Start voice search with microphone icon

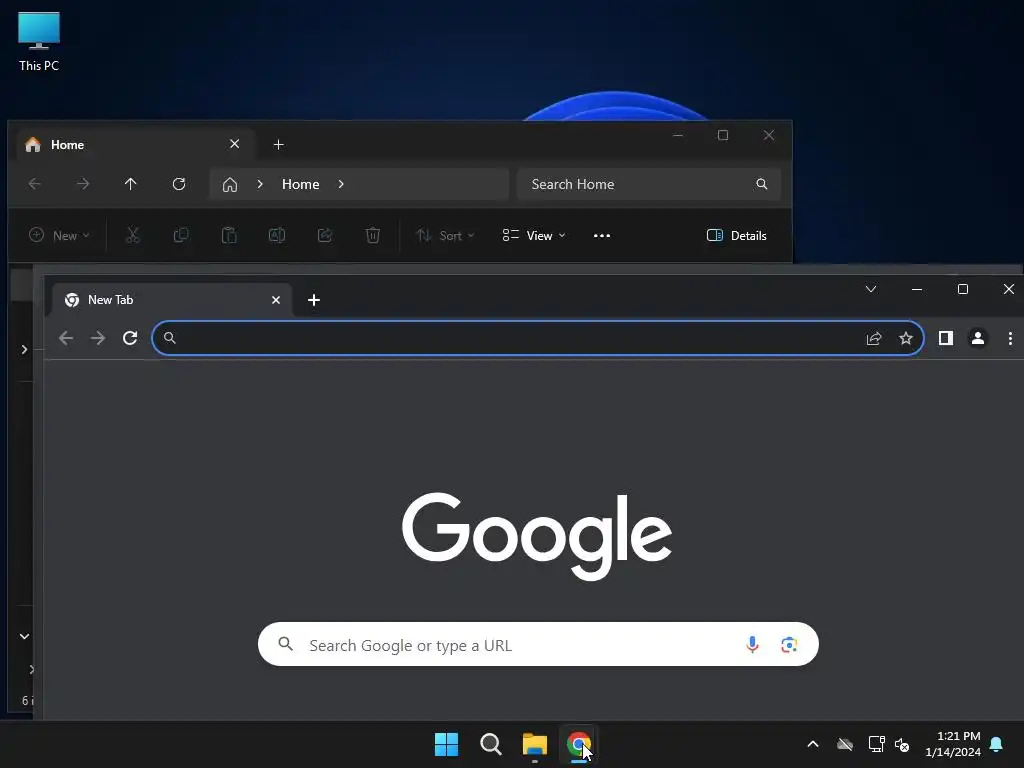point(752,645)
